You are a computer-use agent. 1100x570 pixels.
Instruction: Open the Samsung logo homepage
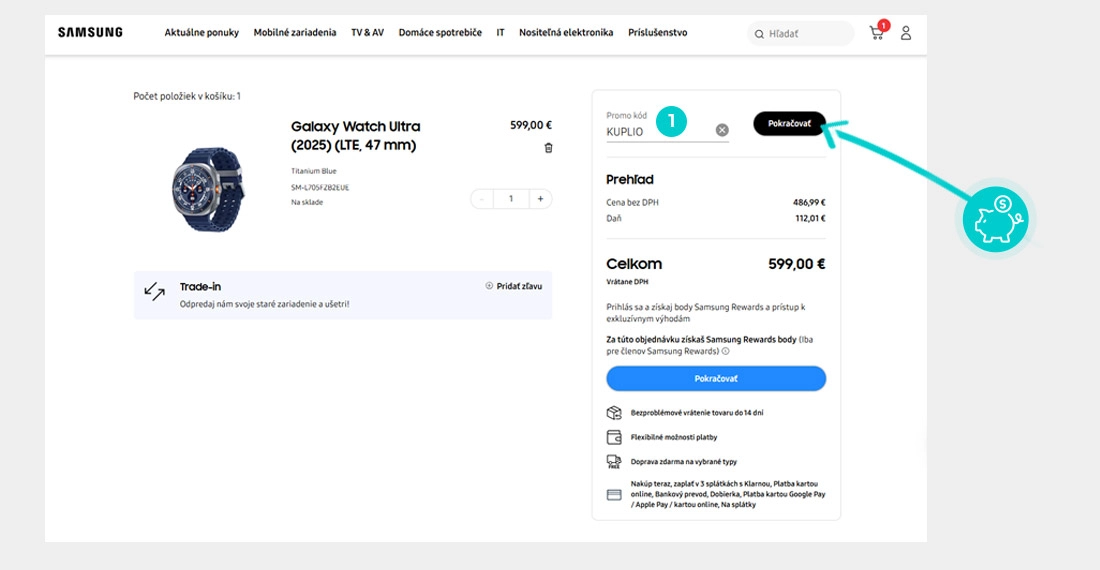90,32
